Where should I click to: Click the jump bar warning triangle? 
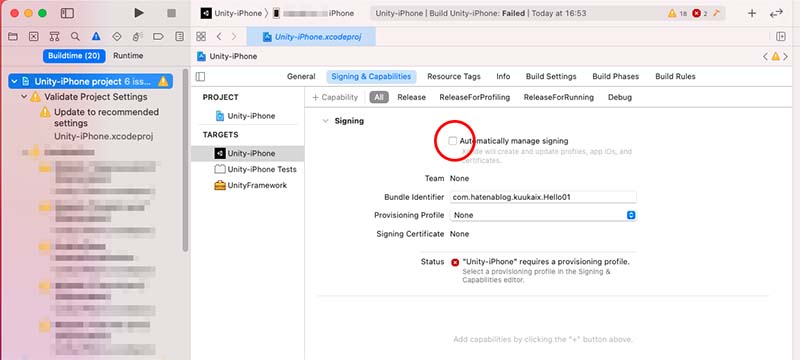776,56
